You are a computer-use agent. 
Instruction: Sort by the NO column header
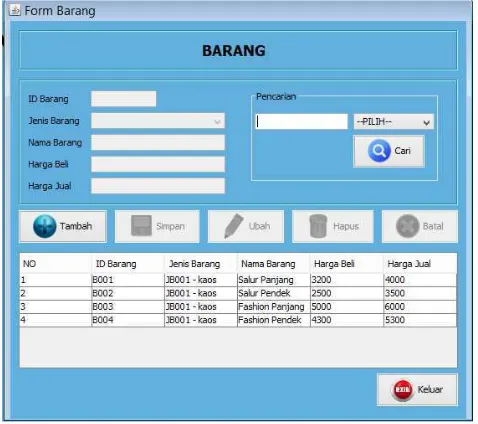point(55,264)
